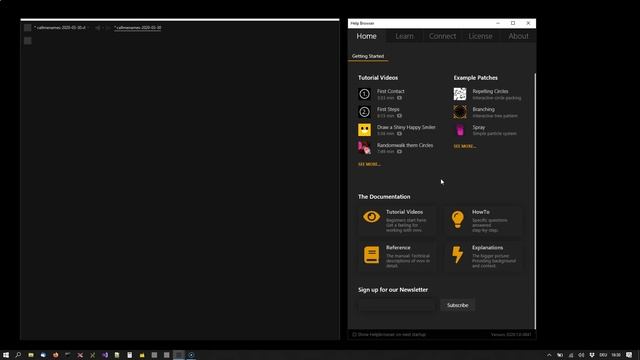Switch to the About tab
The height and width of the screenshot is (360, 640).
coord(518,36)
